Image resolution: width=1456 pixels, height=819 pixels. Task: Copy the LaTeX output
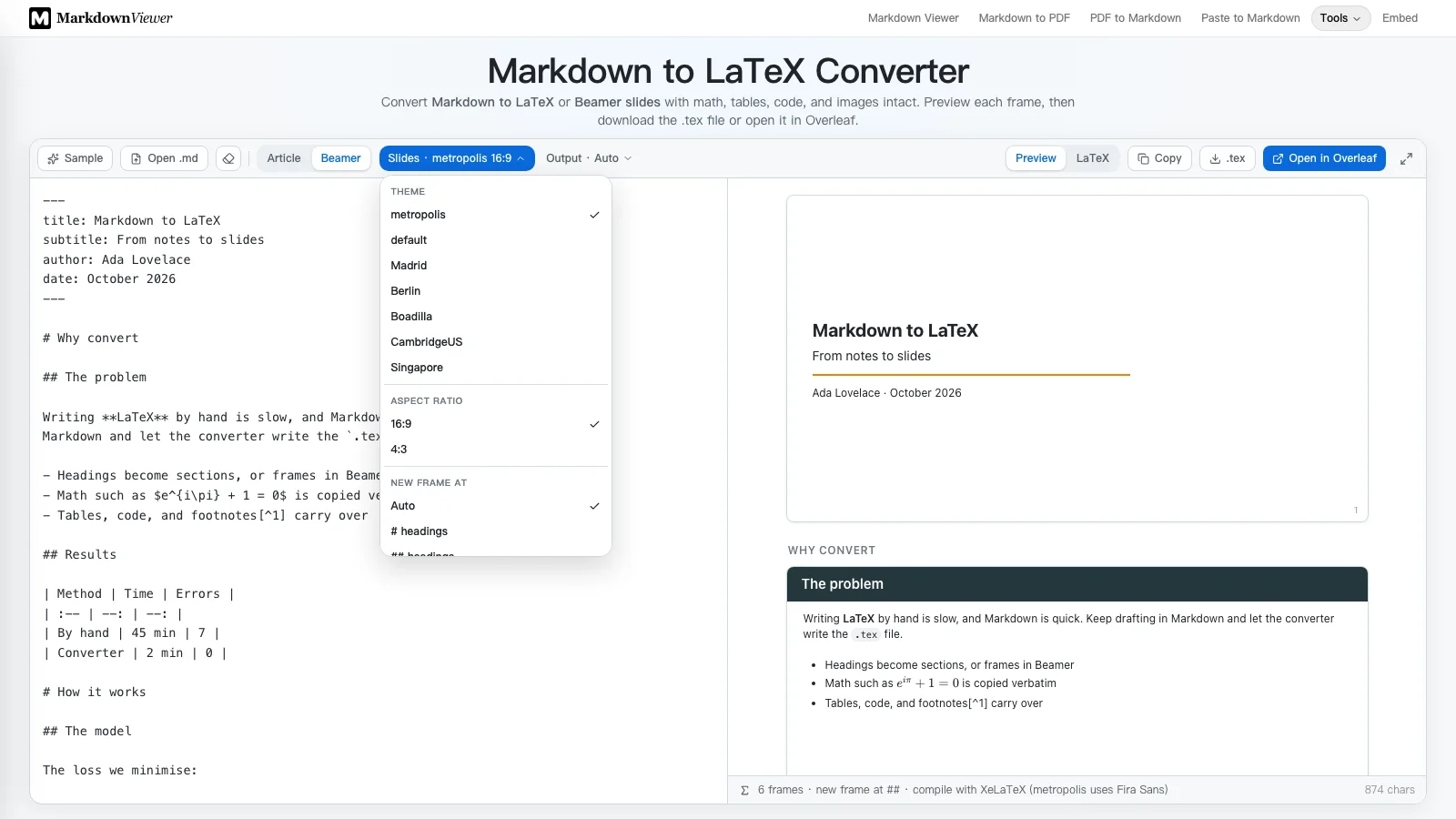1159,158
